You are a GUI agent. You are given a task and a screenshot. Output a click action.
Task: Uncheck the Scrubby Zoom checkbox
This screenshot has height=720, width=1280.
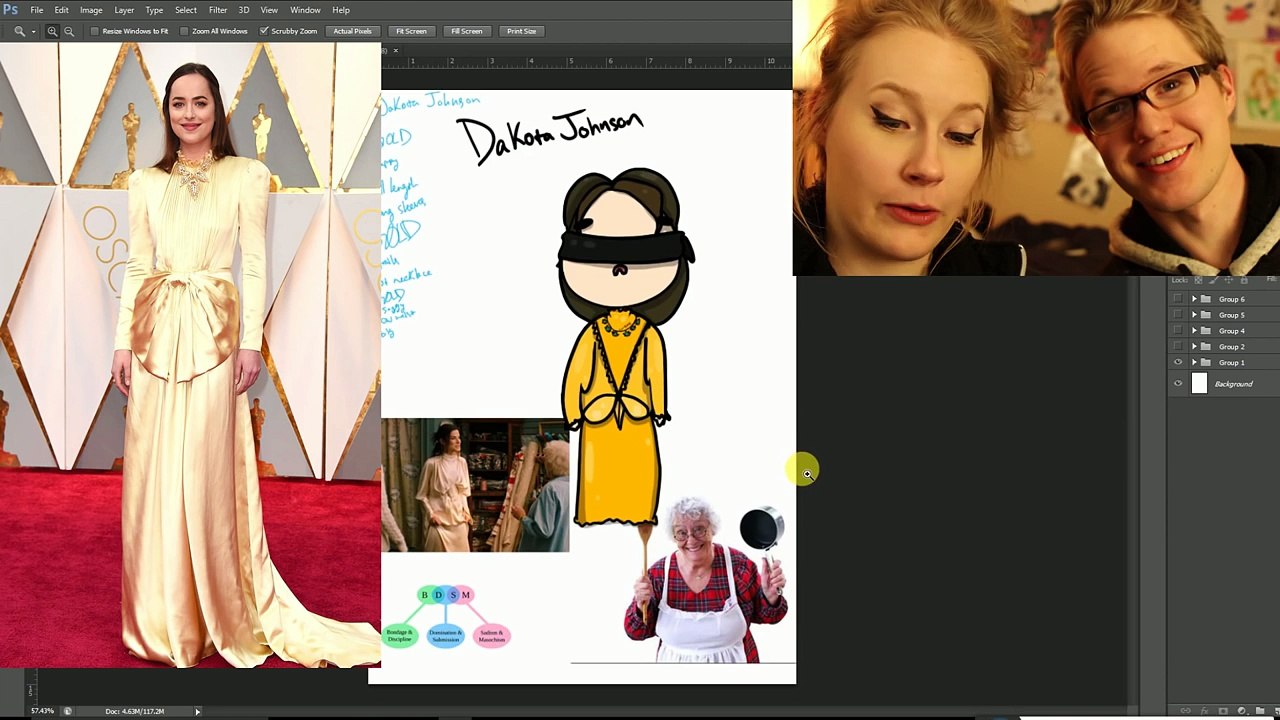(264, 31)
